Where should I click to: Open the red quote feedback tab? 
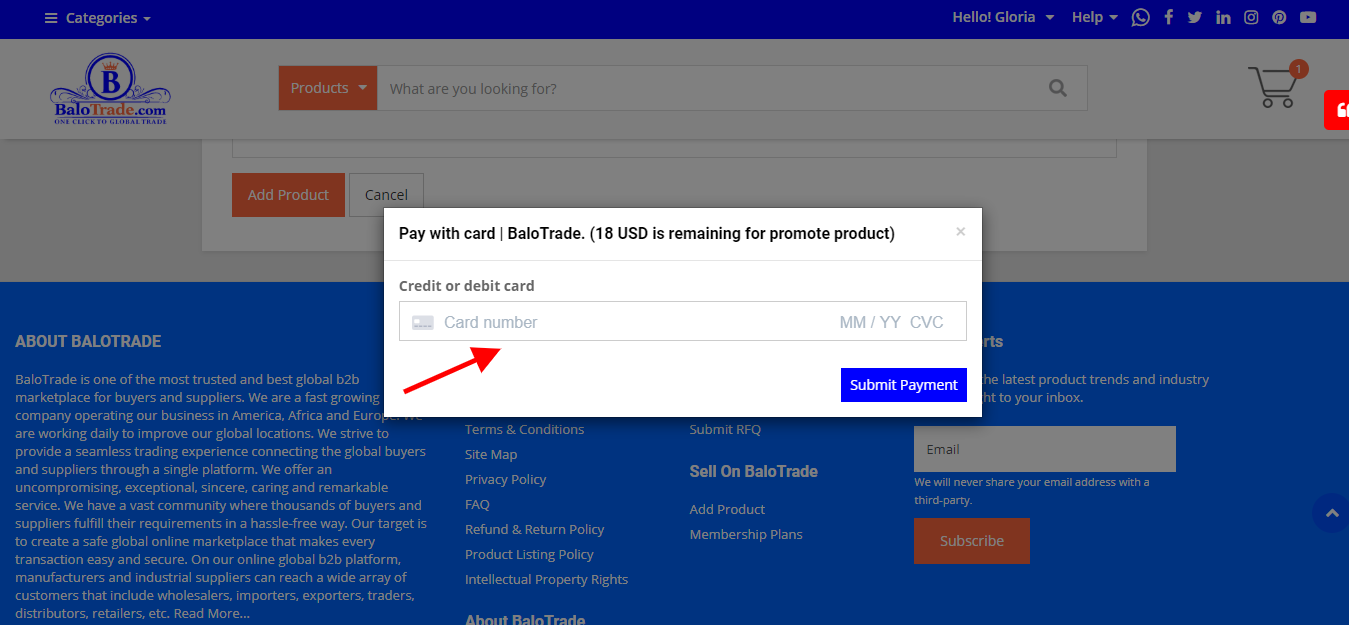[x=1337, y=109]
